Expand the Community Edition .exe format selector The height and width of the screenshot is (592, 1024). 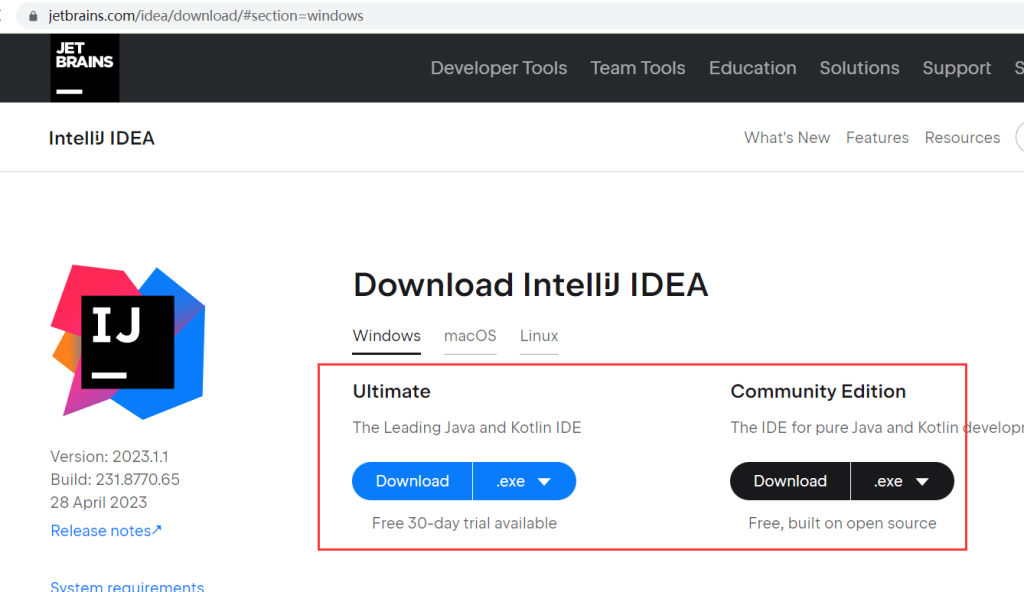[x=902, y=481]
